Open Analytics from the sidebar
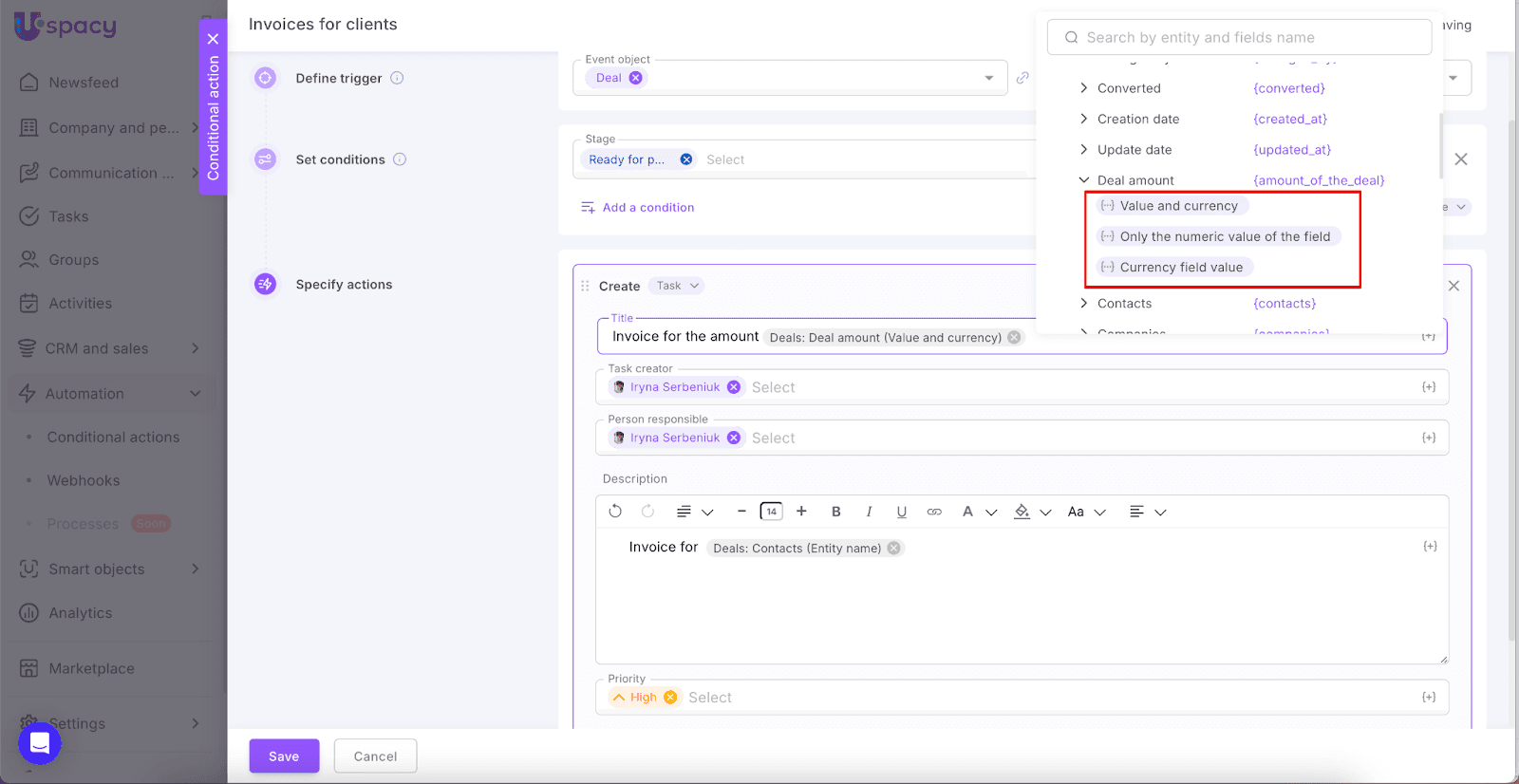Screen dimensions: 1519x784 (x=80, y=613)
